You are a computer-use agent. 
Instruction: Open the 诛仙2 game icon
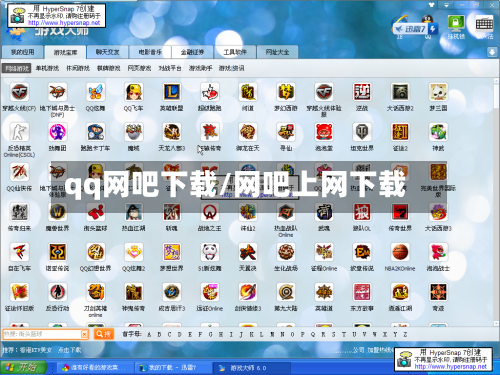[x=248, y=212]
